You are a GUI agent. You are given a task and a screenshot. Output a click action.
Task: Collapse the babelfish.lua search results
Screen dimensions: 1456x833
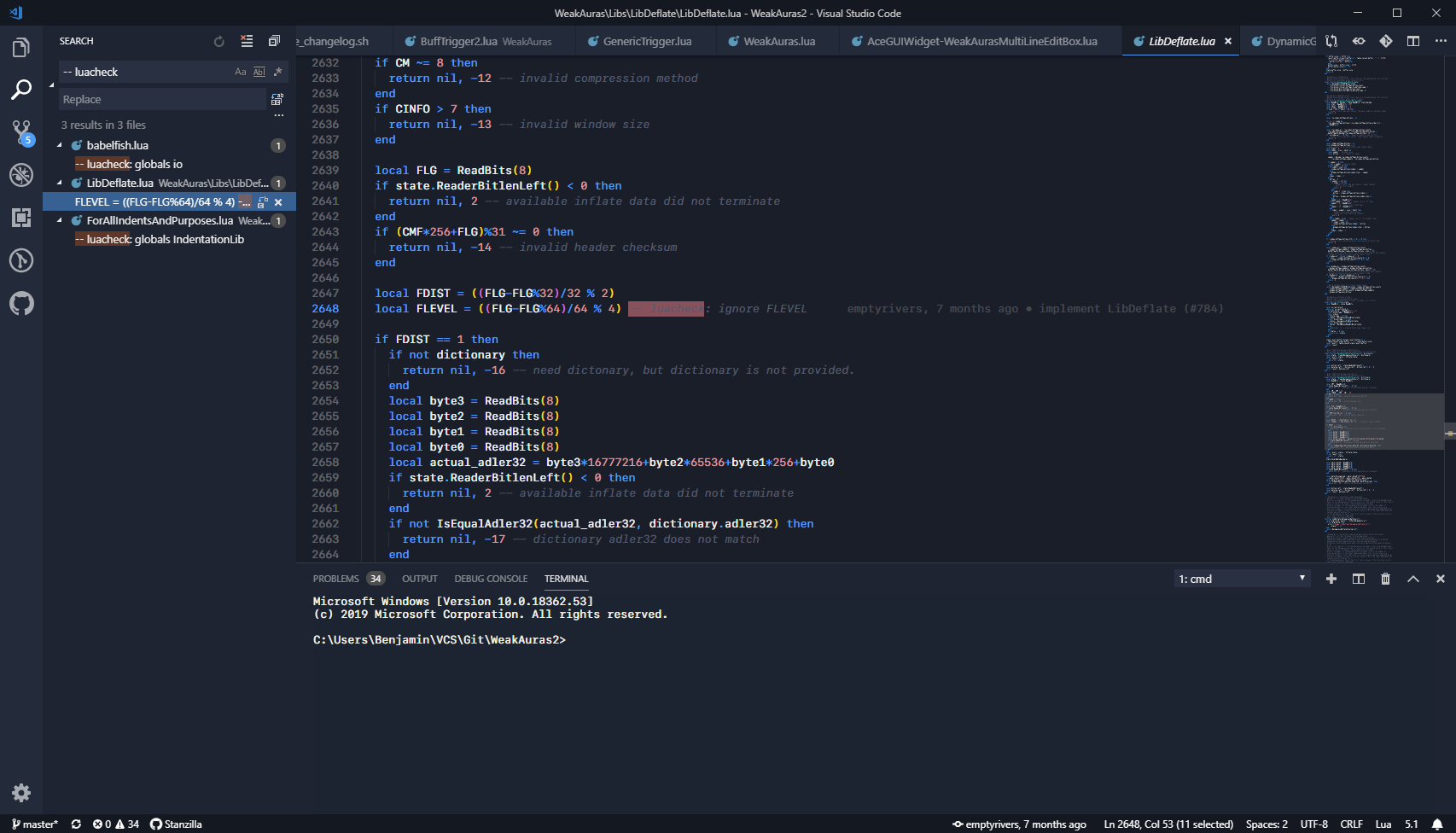click(61, 145)
